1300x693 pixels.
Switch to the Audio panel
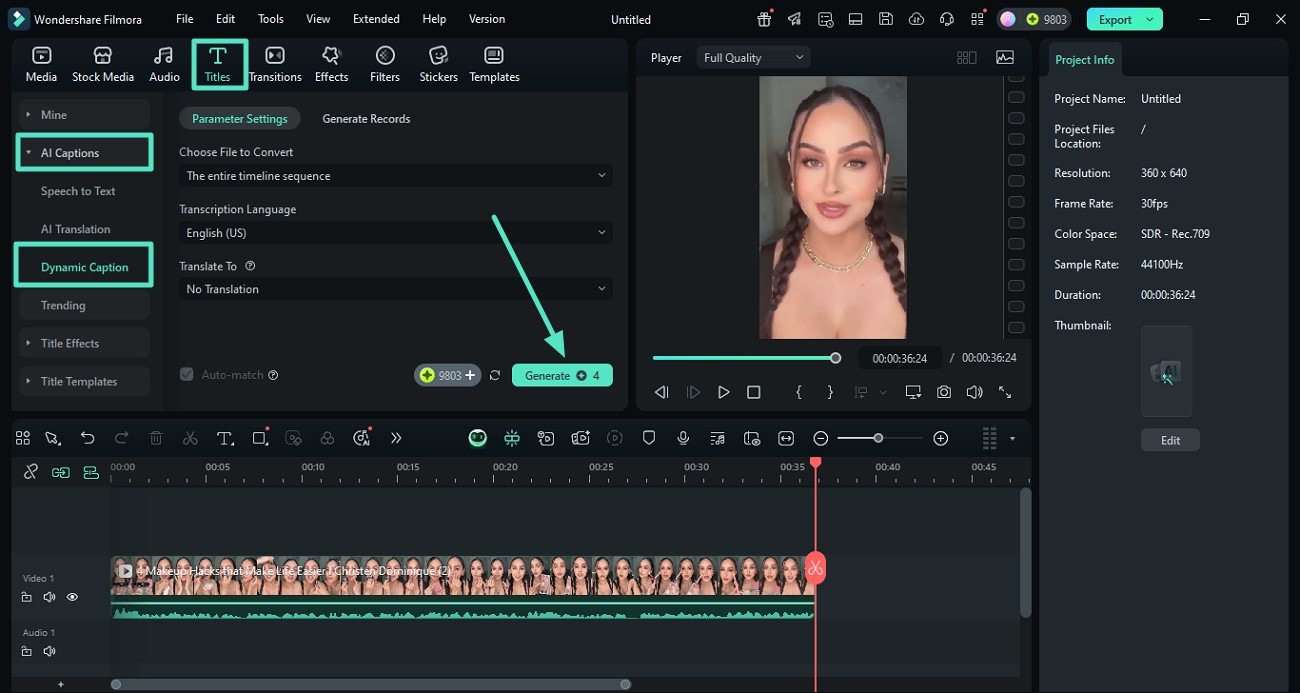[x=164, y=64]
